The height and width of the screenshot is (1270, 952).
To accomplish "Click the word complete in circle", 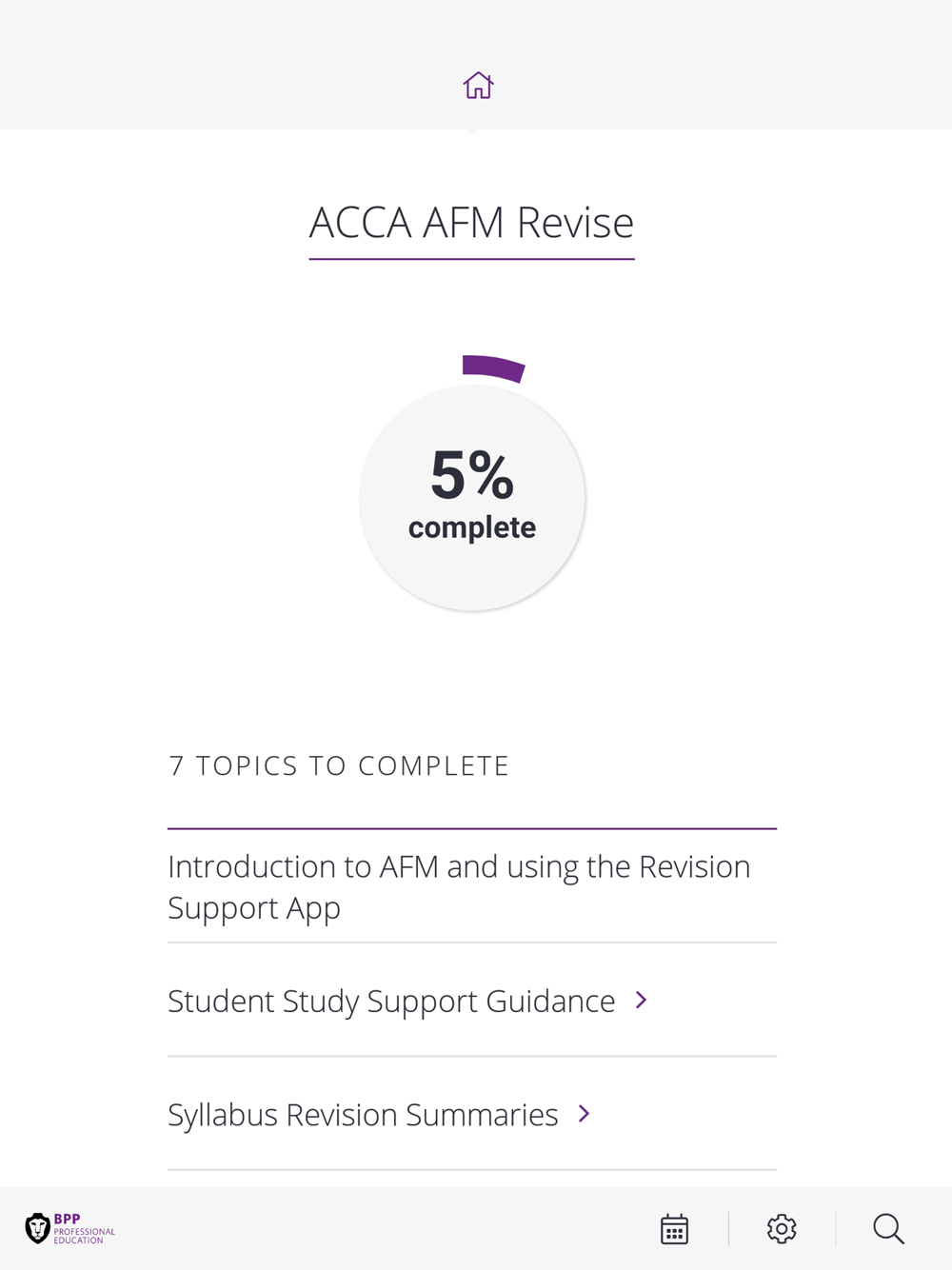I will [x=472, y=527].
